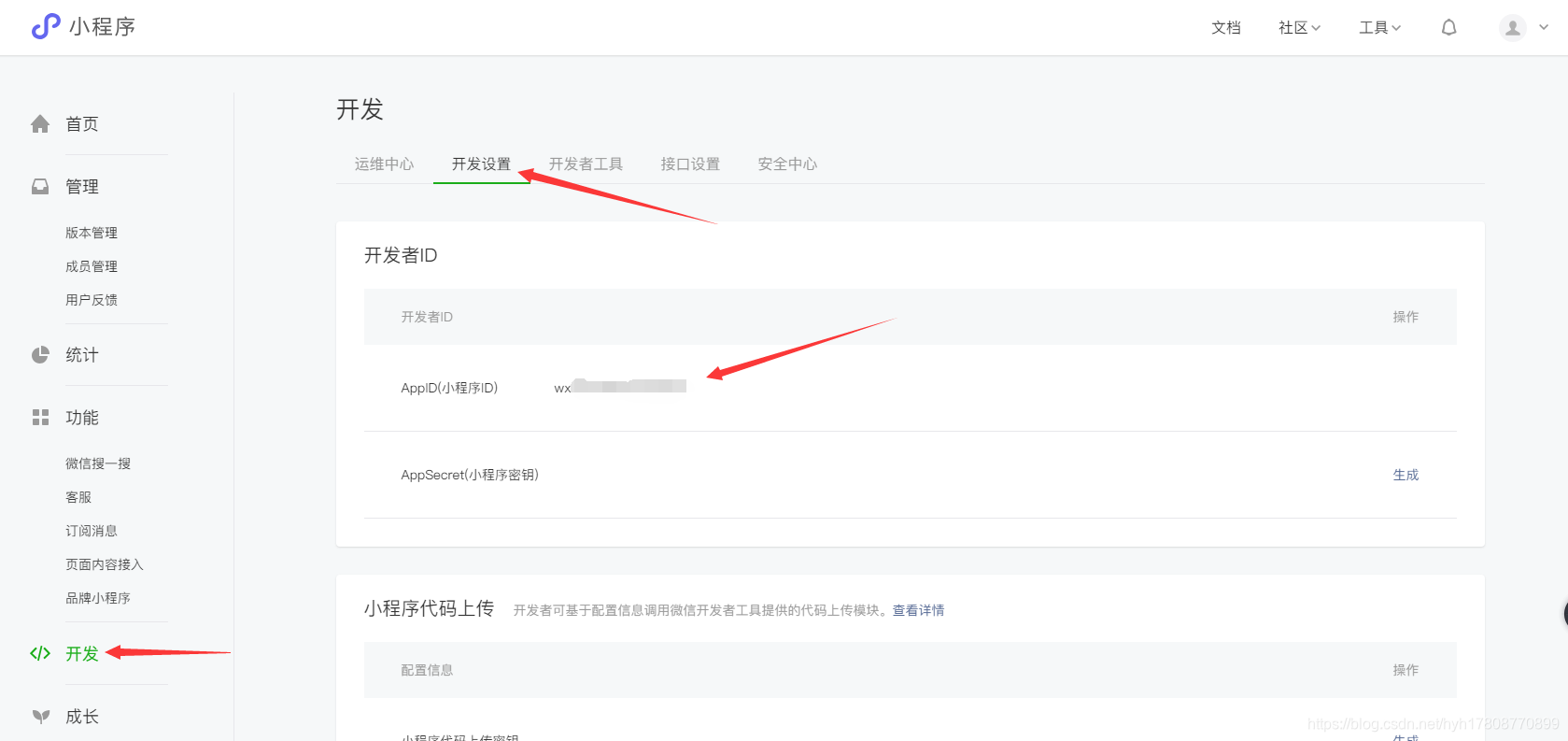Open 微信搜一搜 in the sidebar
1568x741 pixels.
(x=98, y=463)
